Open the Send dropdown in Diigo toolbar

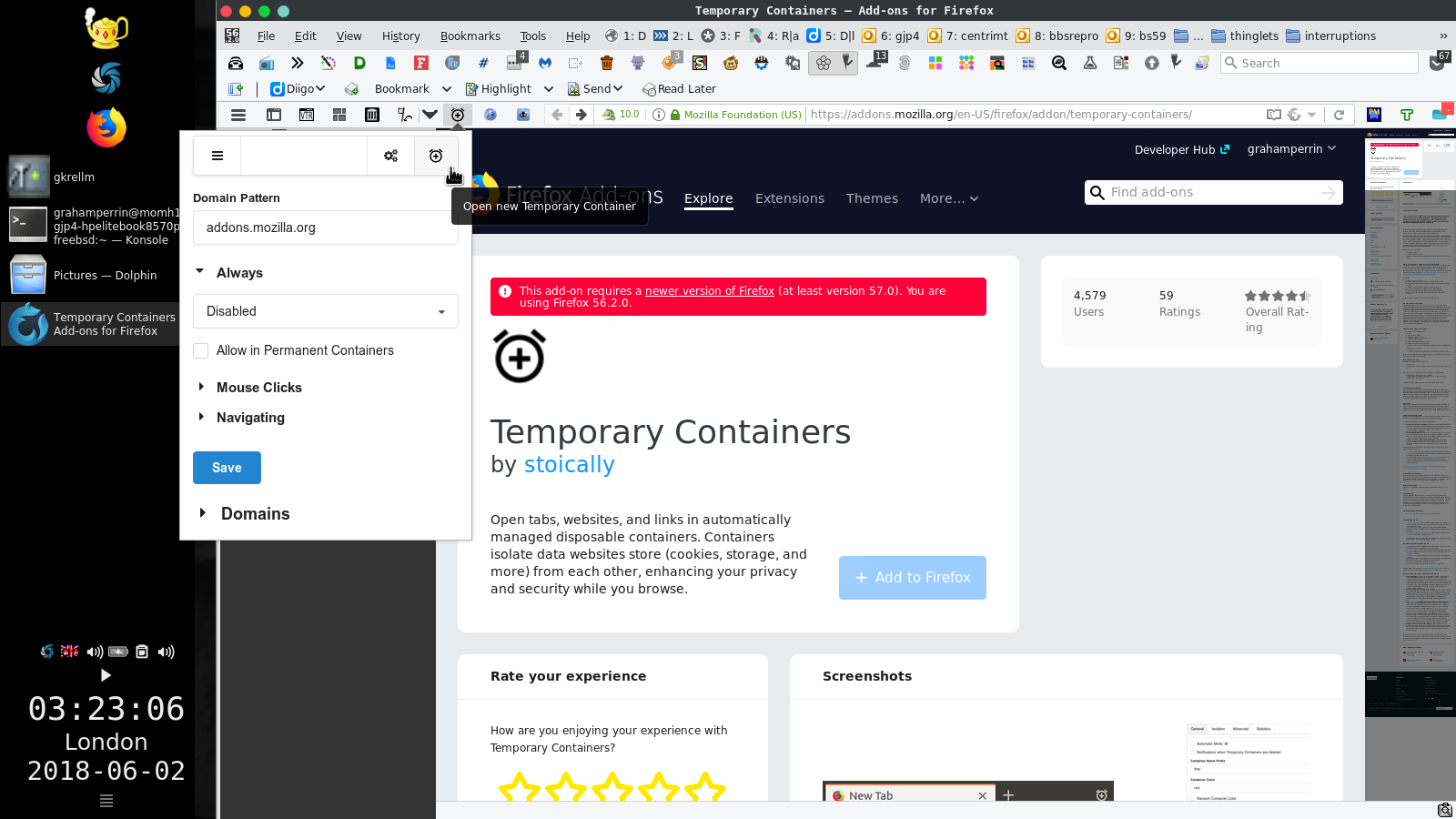595,88
